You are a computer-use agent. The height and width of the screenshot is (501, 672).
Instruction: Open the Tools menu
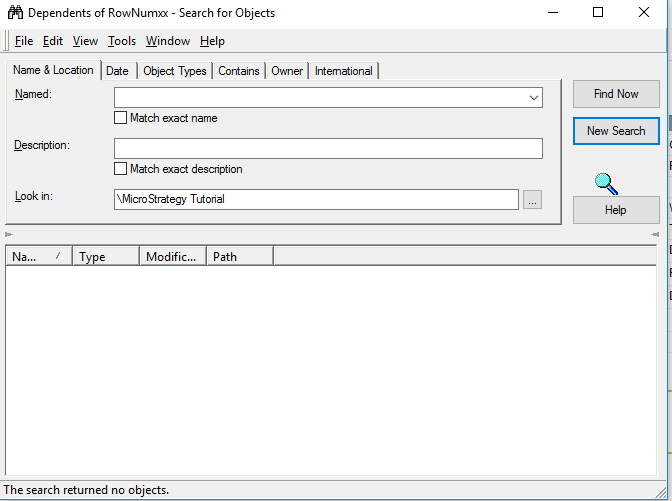click(122, 41)
